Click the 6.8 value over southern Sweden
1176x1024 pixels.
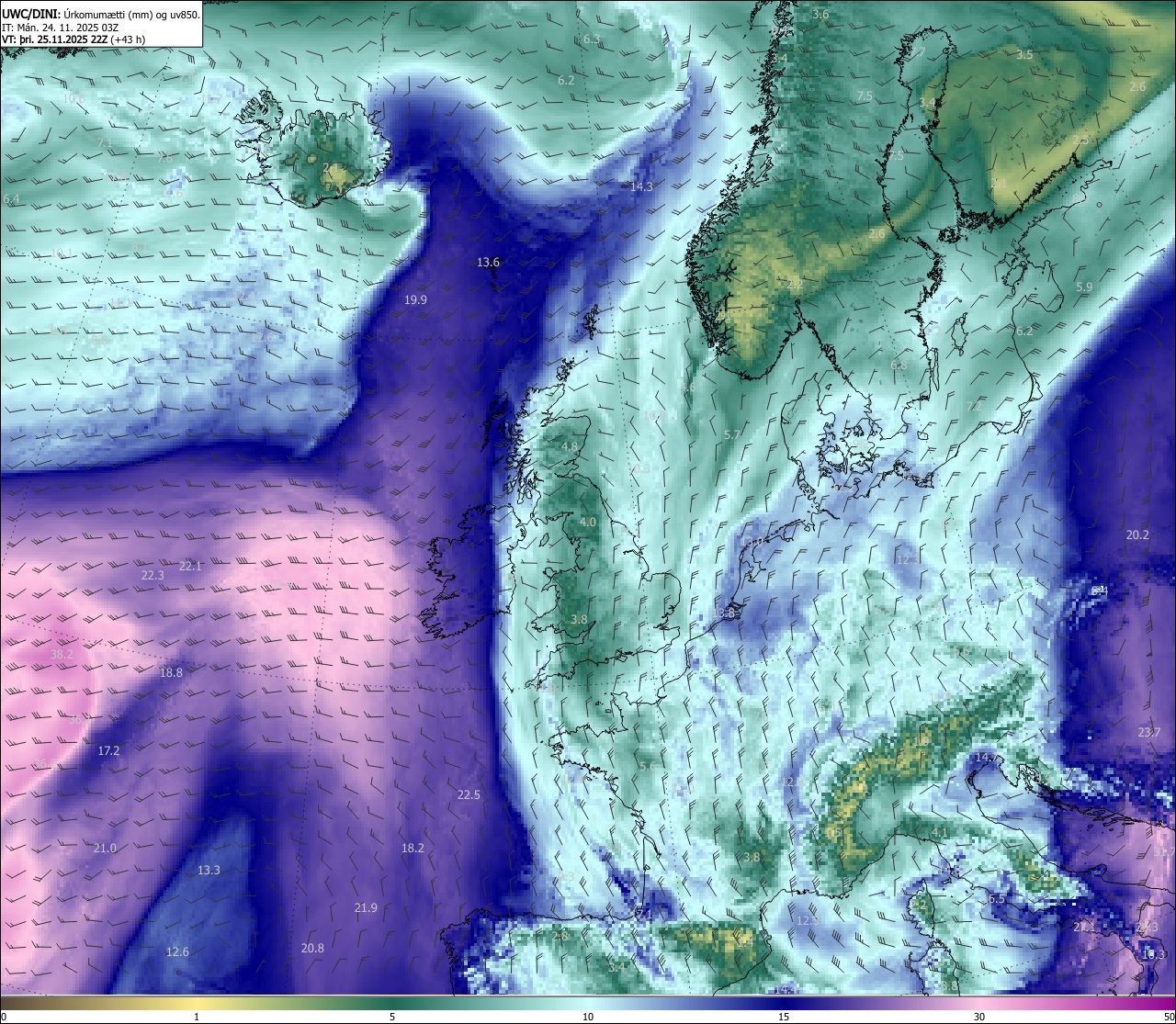tap(899, 366)
